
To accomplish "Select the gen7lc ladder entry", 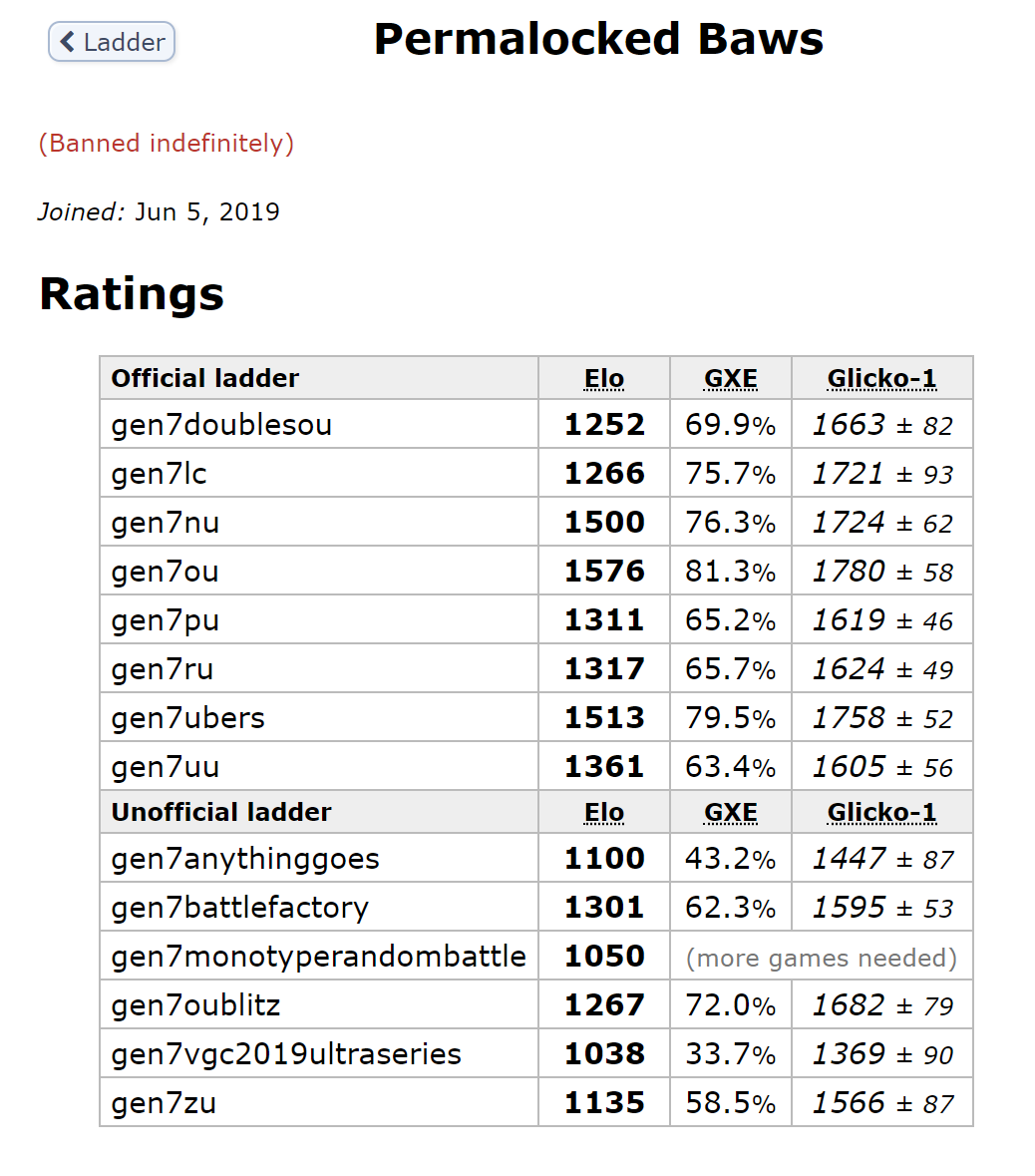I will click(536, 473).
